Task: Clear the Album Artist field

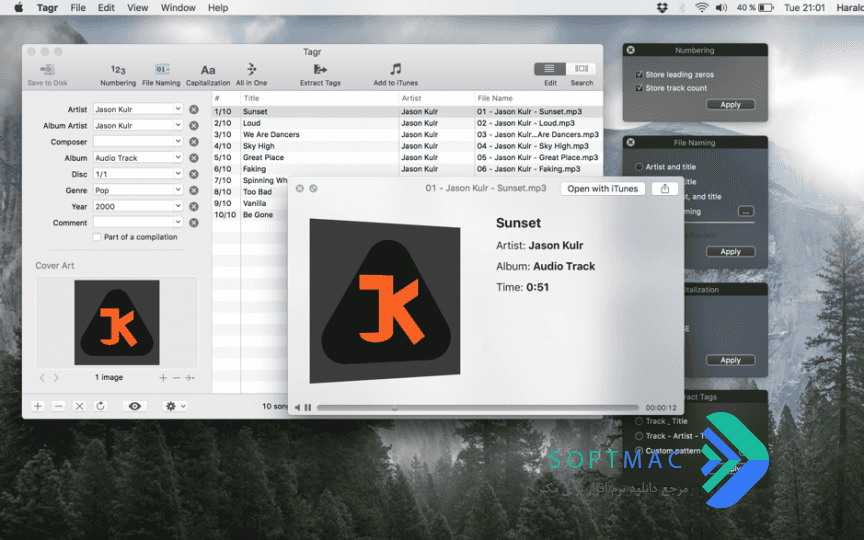Action: click(194, 126)
